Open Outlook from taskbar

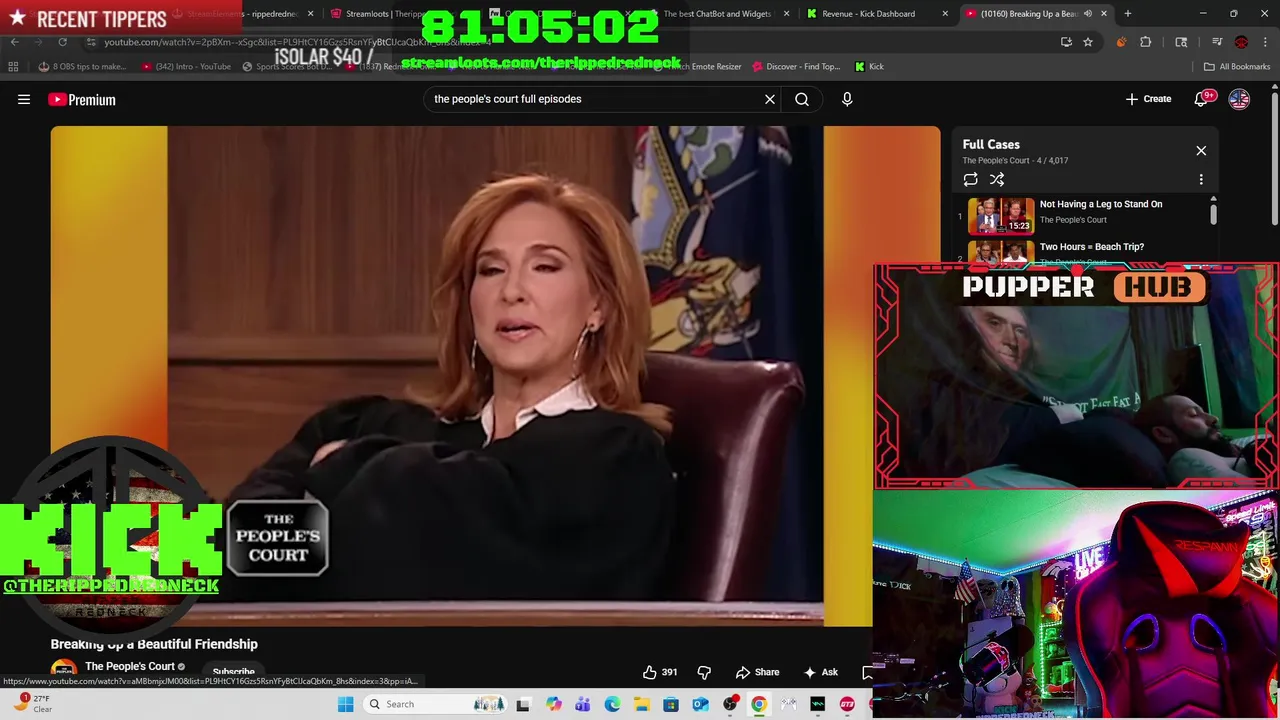point(700,704)
